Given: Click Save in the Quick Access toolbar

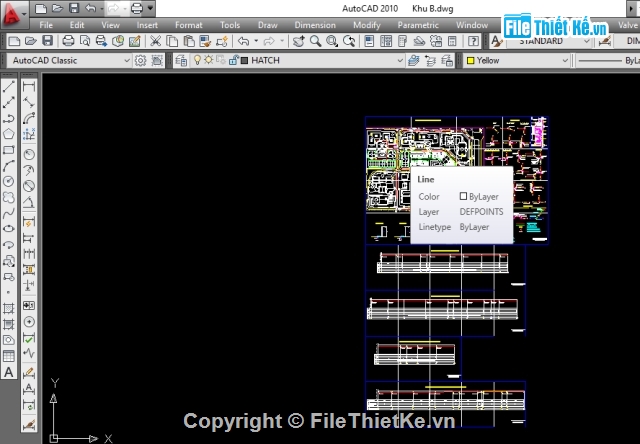Looking at the screenshot, I should 74,8.
